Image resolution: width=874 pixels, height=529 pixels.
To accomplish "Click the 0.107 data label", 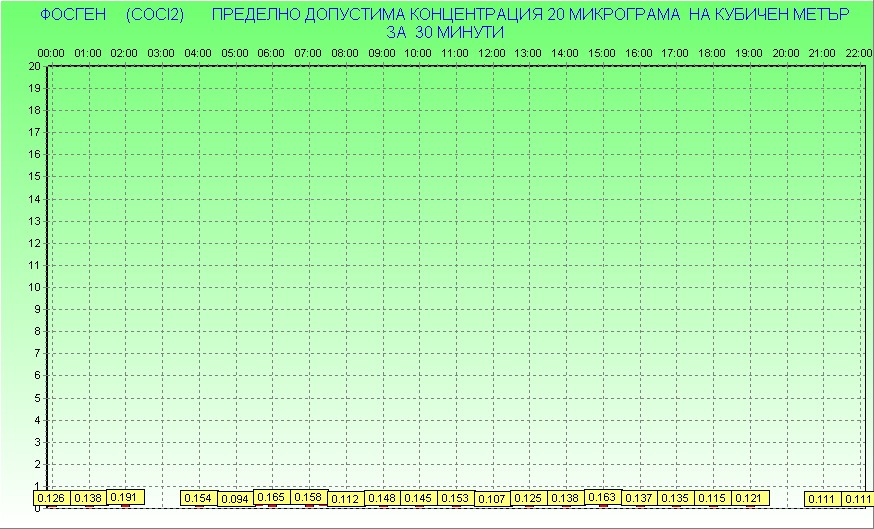I will (492, 499).
